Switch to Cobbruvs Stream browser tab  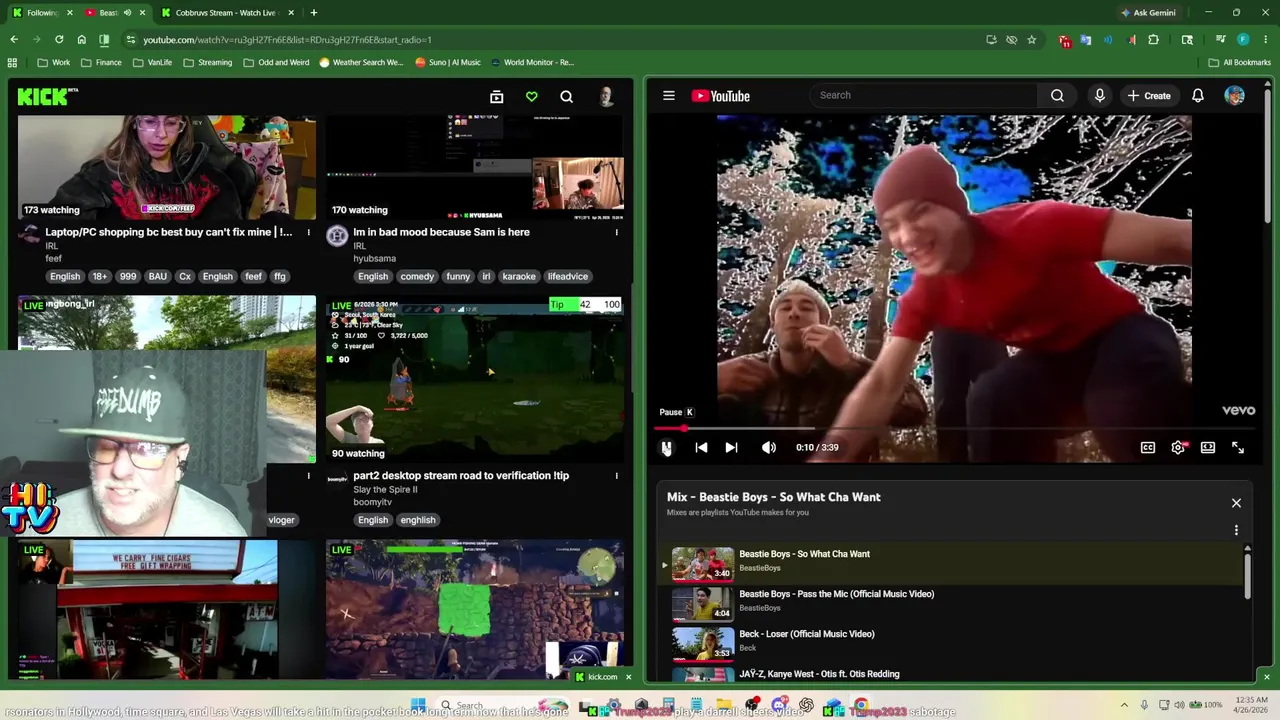click(x=225, y=12)
